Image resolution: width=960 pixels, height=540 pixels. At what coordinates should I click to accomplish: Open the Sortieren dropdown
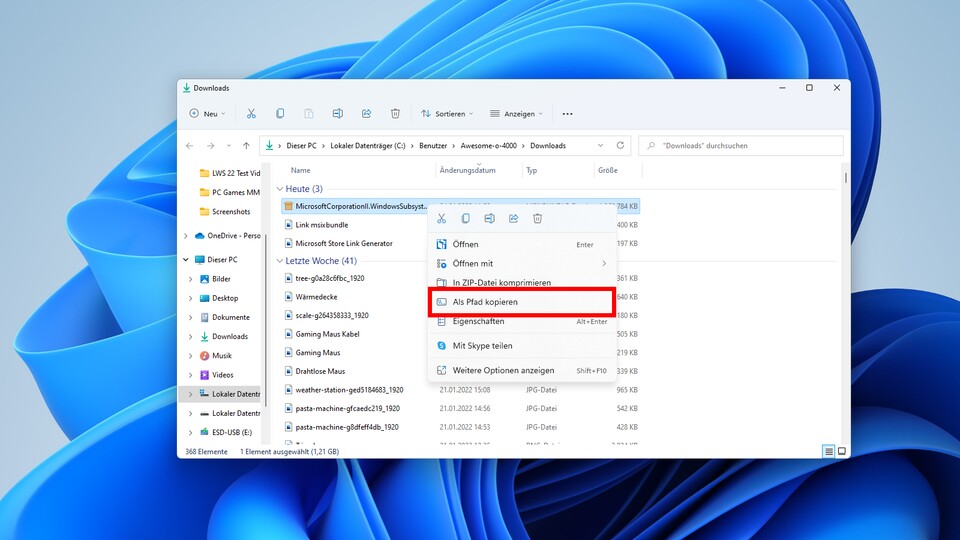445,114
